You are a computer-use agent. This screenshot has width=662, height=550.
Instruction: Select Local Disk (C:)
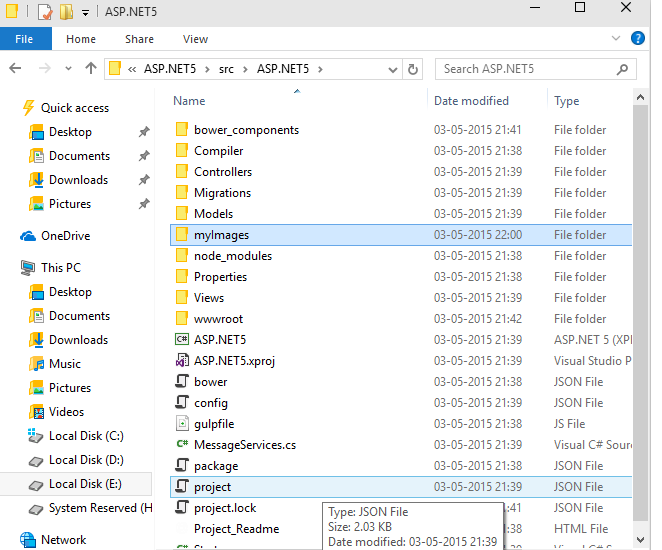coord(86,436)
